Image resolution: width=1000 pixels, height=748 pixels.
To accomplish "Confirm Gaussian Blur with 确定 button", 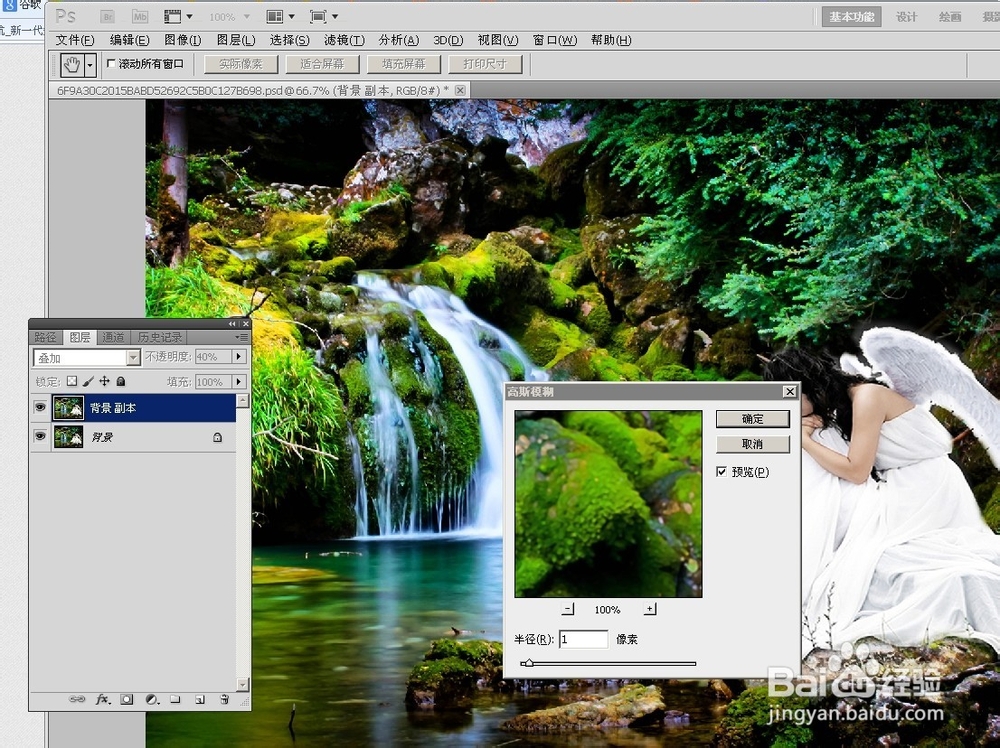I will pos(752,418).
